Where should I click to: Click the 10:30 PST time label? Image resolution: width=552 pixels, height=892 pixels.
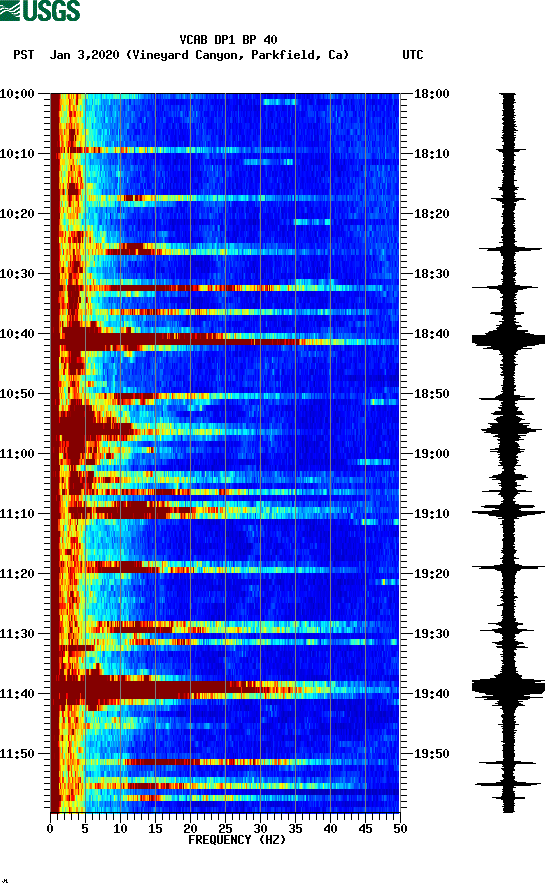[17, 274]
